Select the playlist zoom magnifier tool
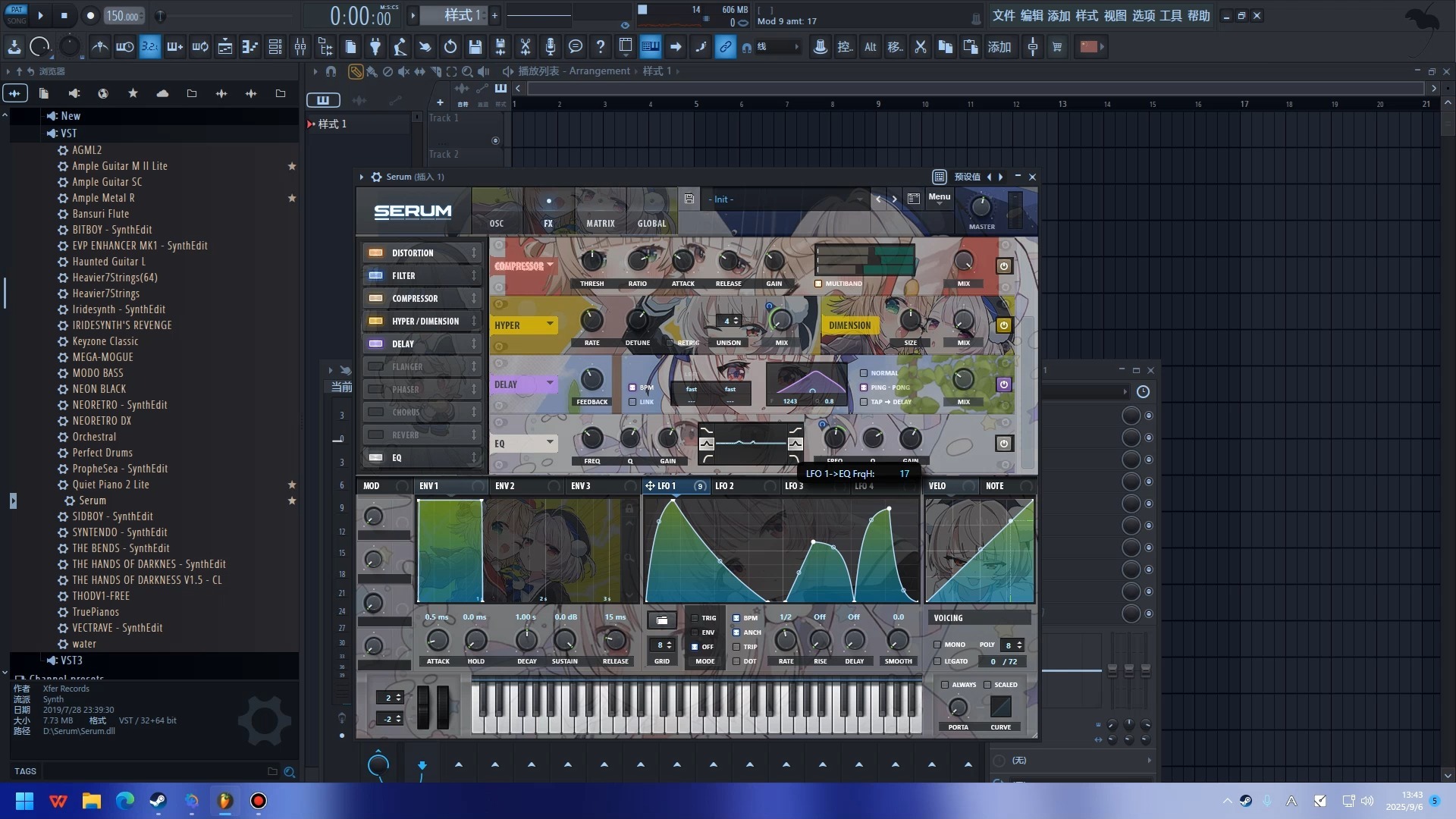Screen dimensions: 1456x819 tap(467, 71)
